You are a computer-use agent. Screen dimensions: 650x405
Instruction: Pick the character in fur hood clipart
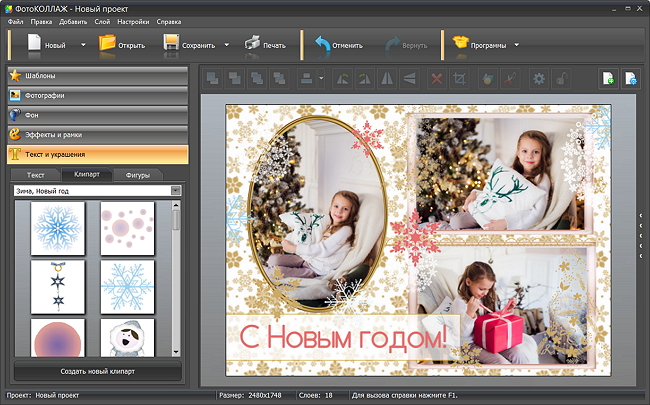click(x=127, y=337)
